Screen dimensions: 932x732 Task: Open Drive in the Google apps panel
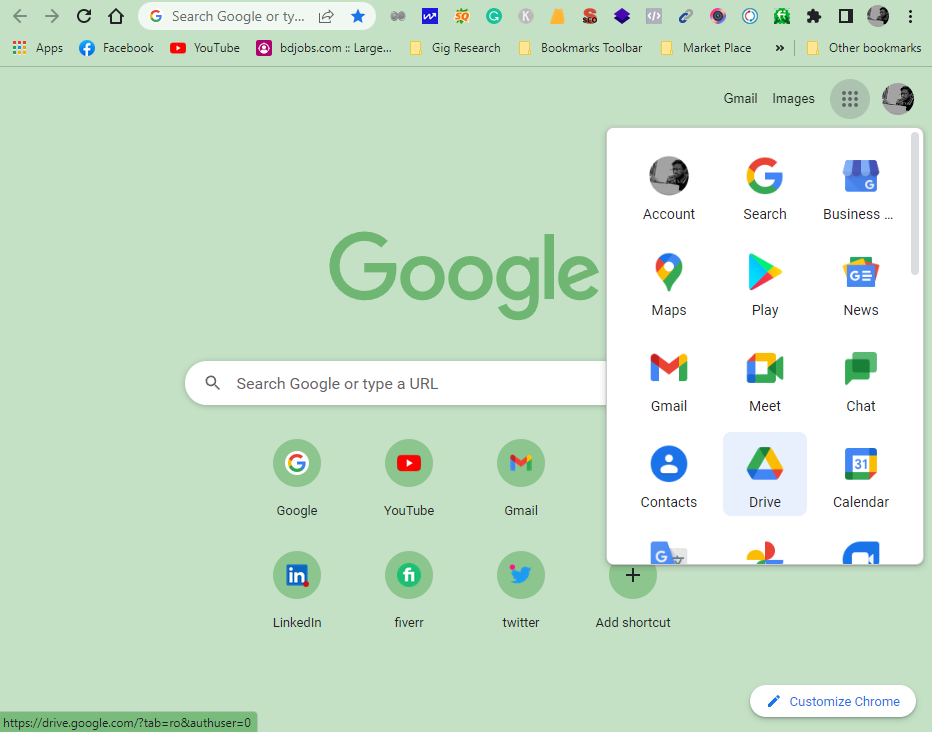tap(764, 474)
